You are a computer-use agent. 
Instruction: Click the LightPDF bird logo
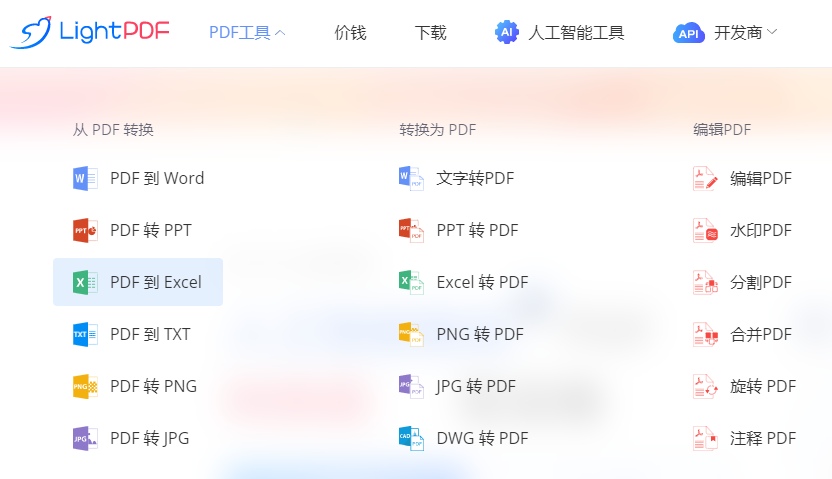31,32
